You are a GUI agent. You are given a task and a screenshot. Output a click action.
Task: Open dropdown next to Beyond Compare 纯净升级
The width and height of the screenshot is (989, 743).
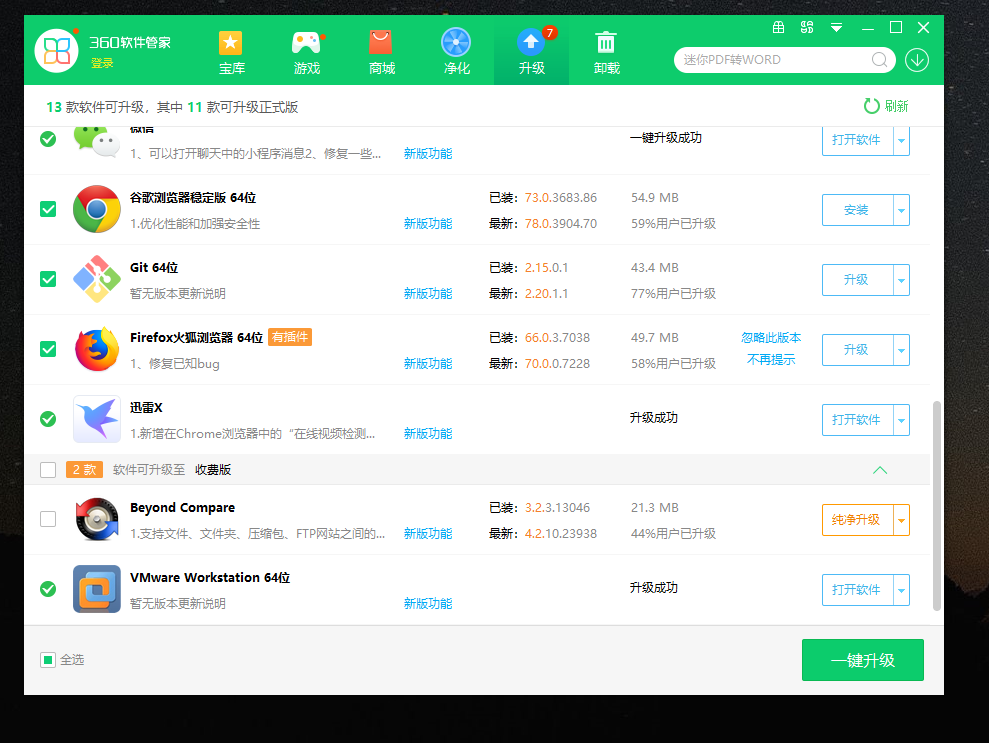pyautogui.click(x=901, y=520)
